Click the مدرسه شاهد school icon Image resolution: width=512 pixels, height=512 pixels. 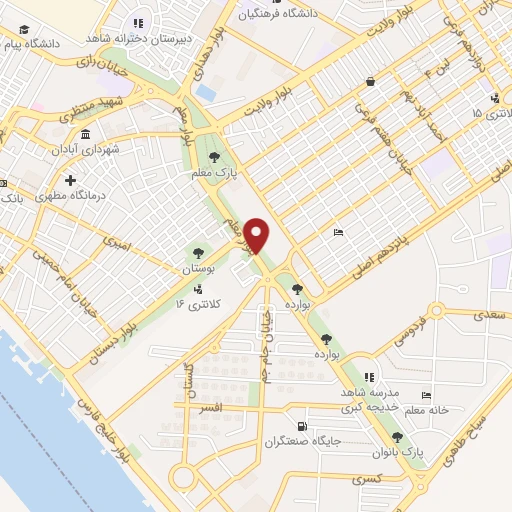point(369,377)
